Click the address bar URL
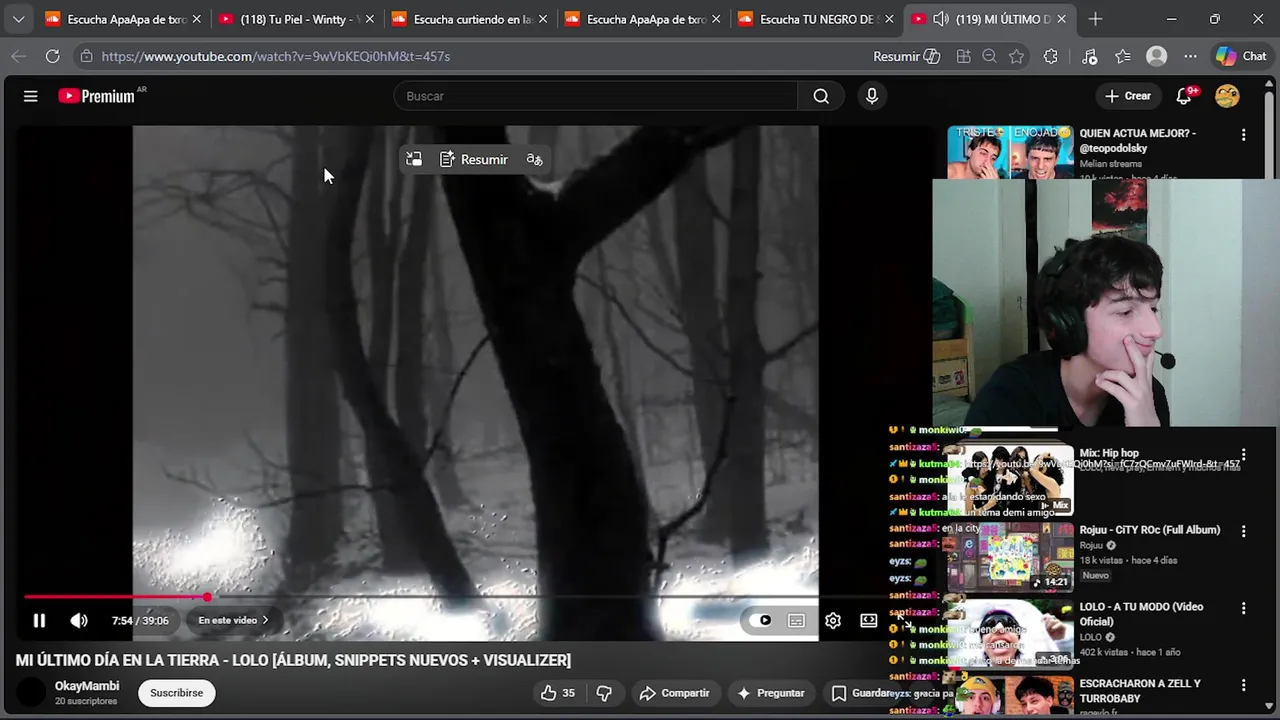Image resolution: width=1280 pixels, height=720 pixels. coord(276,57)
